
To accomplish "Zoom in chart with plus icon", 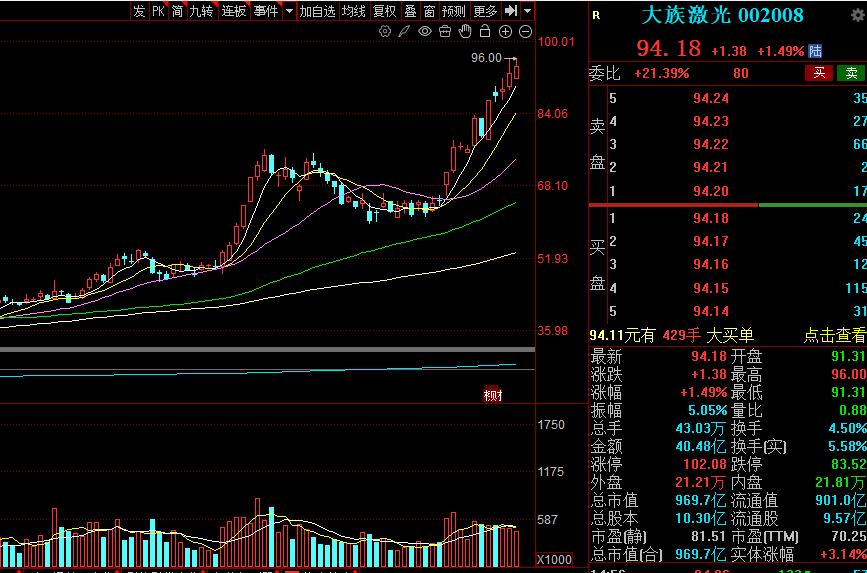I will 505,32.
